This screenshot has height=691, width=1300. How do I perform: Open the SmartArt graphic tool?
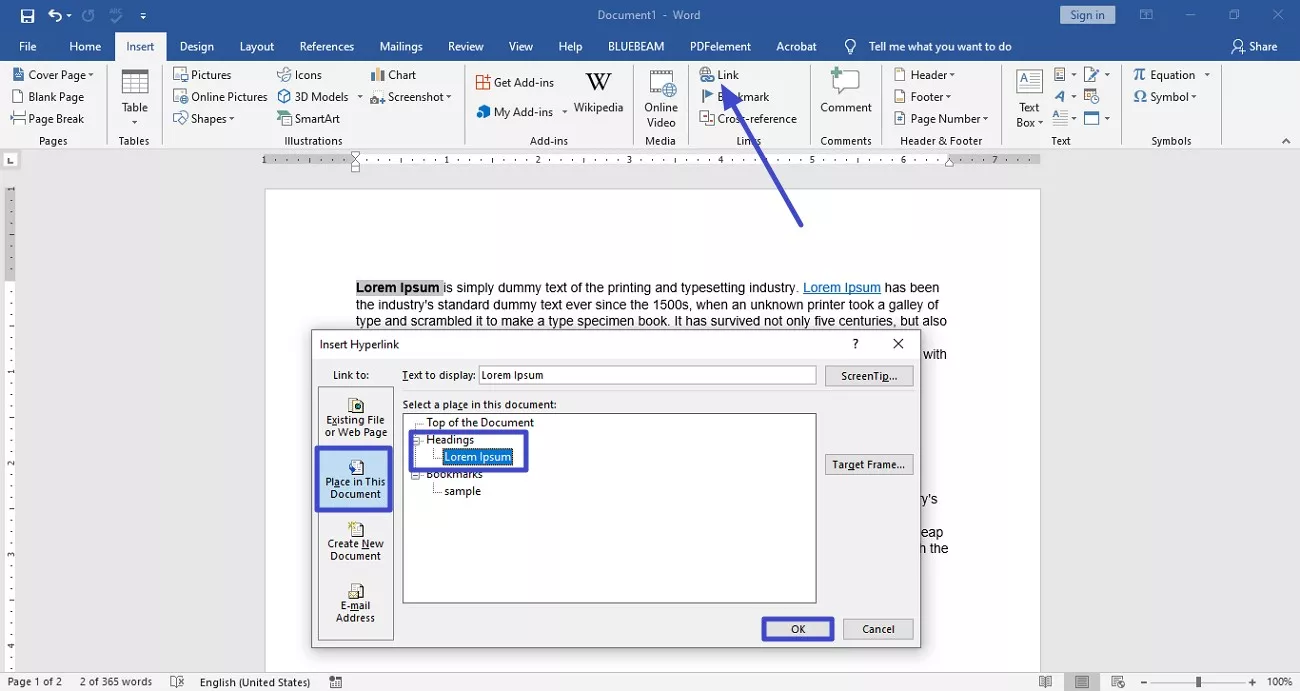pyautogui.click(x=309, y=119)
